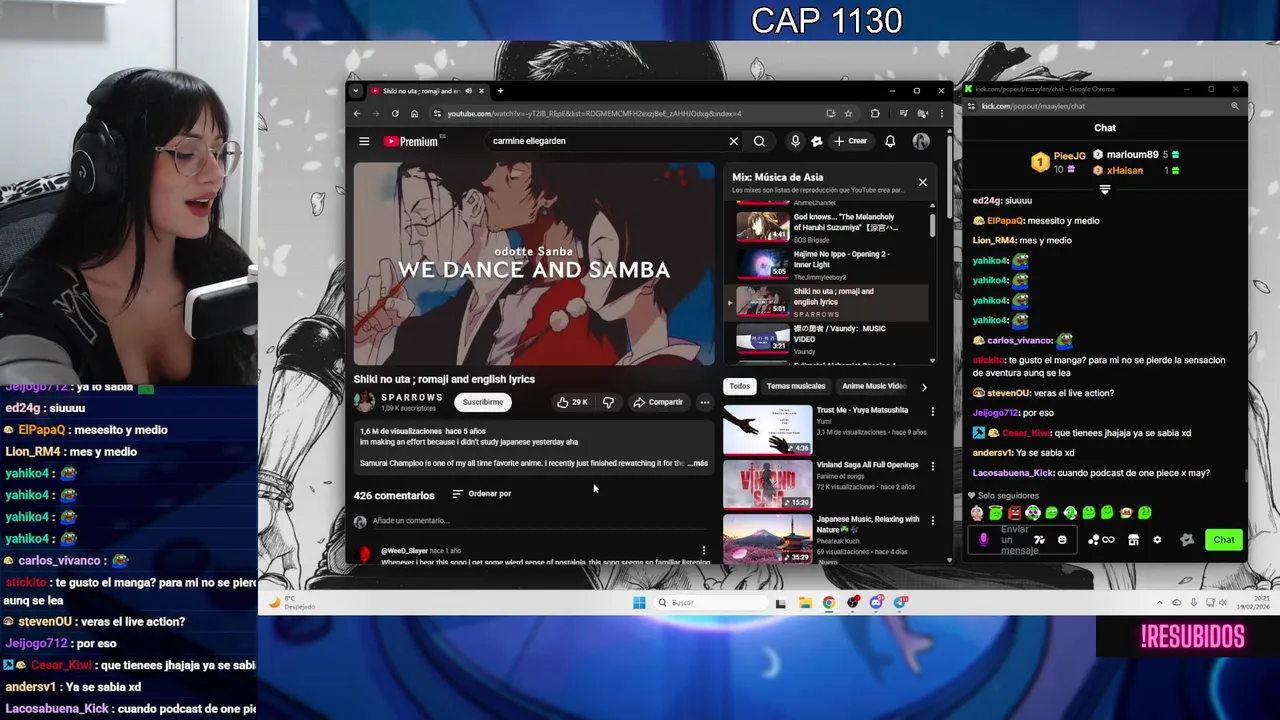Screen dimensions: 1280x720
Task: Close the Shiki no uta browser tab
Action: pos(481,90)
